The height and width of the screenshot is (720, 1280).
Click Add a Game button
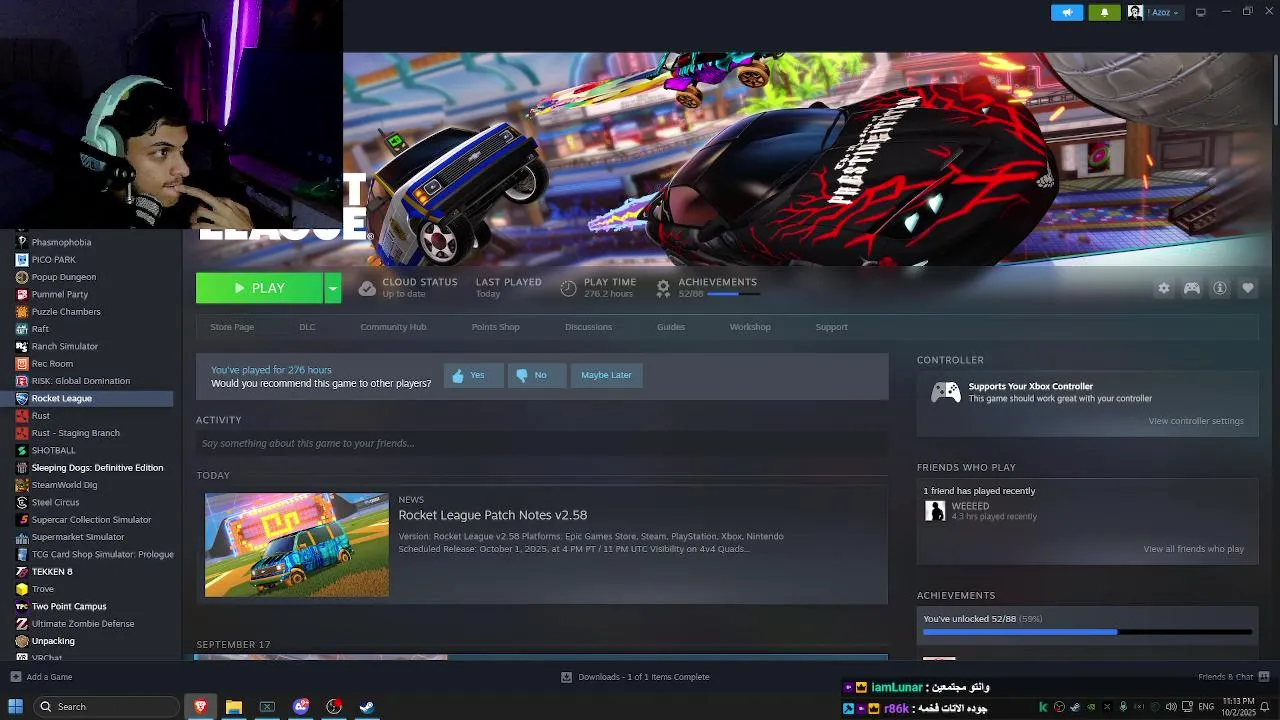point(42,677)
